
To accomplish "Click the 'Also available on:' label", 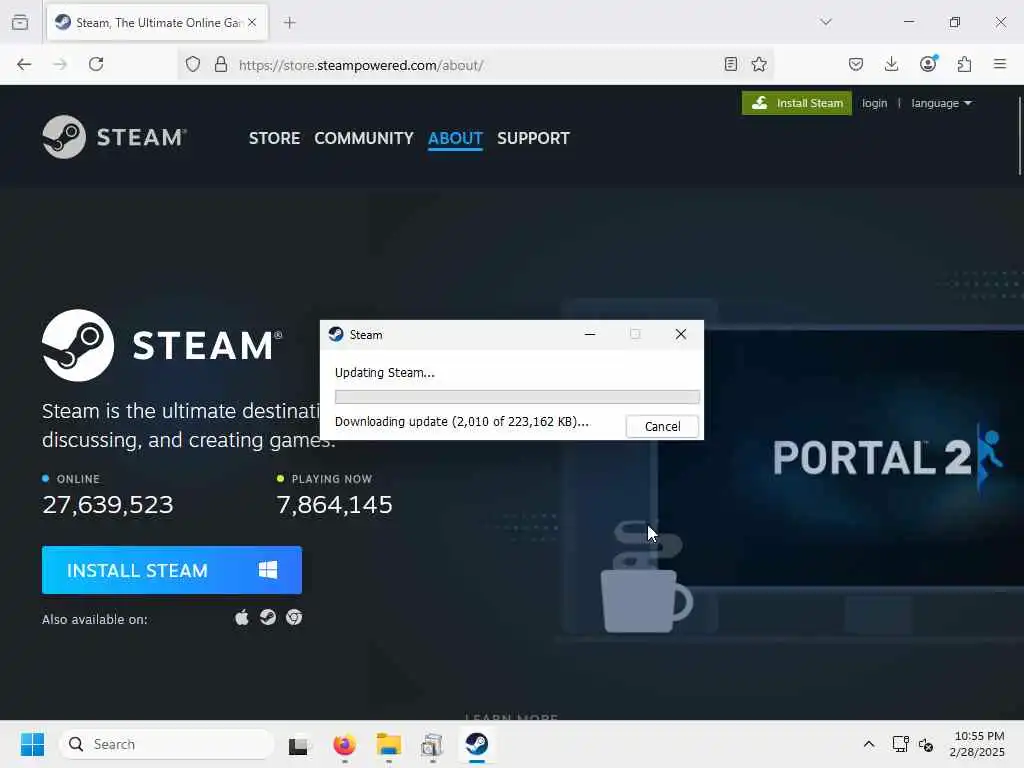I will point(95,619).
